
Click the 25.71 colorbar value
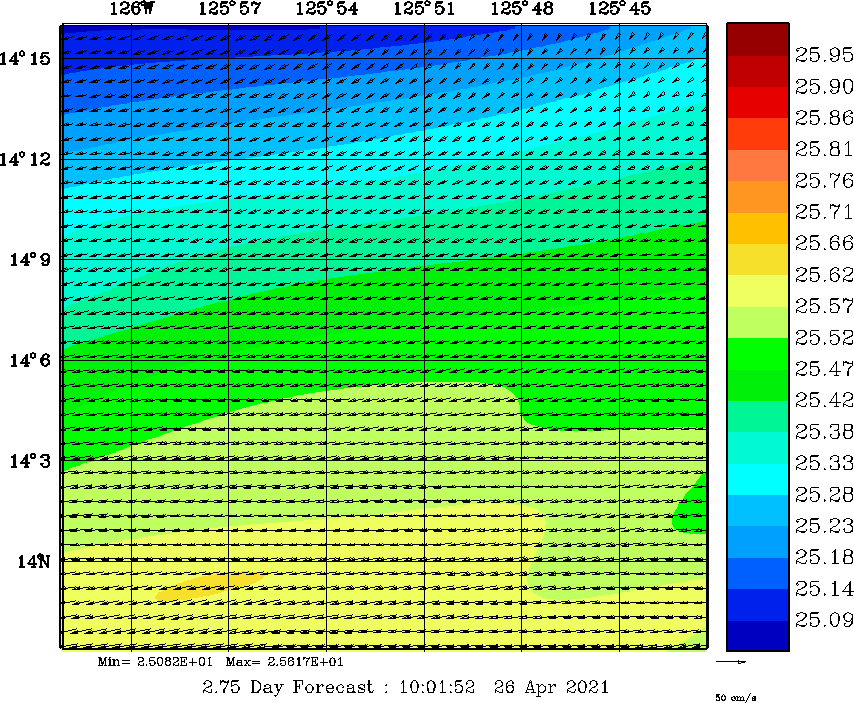[x=824, y=211]
